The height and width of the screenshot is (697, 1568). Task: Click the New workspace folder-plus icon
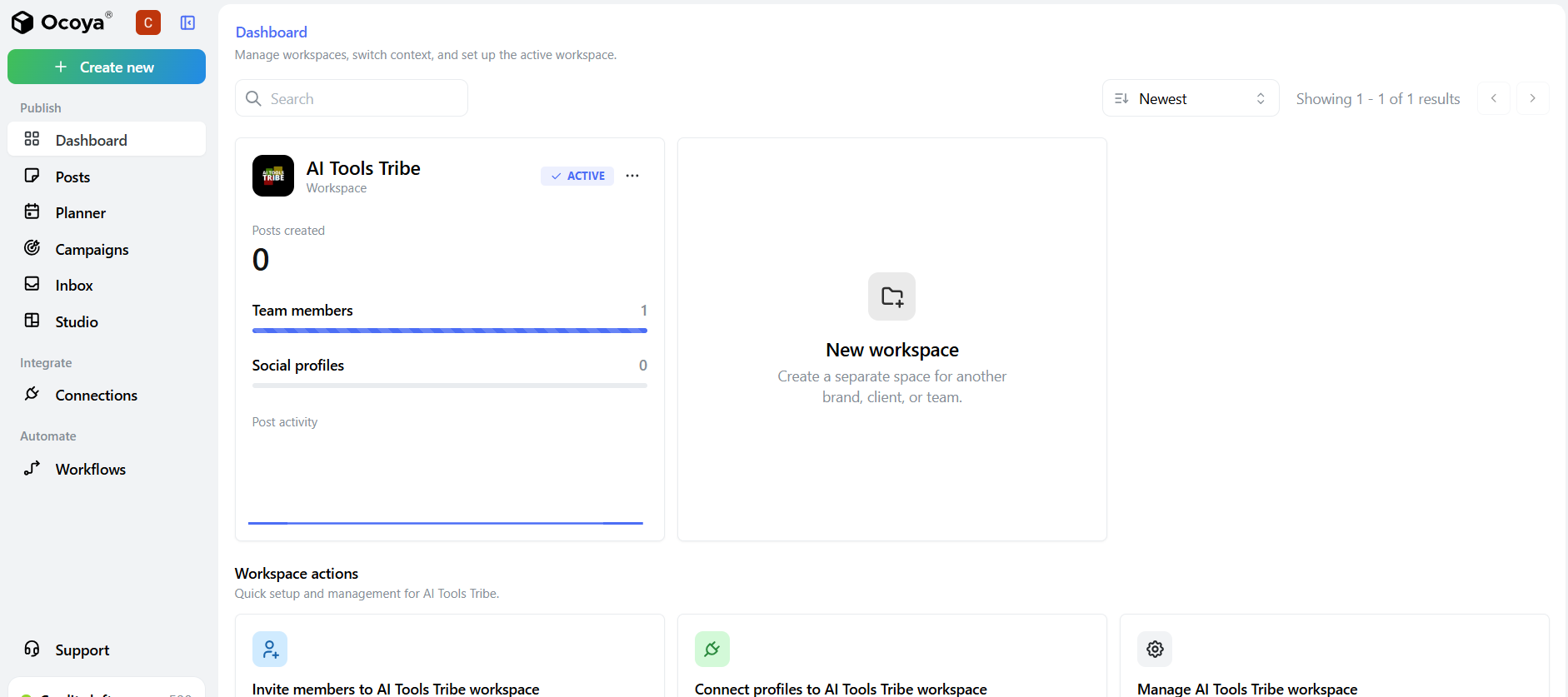point(891,296)
